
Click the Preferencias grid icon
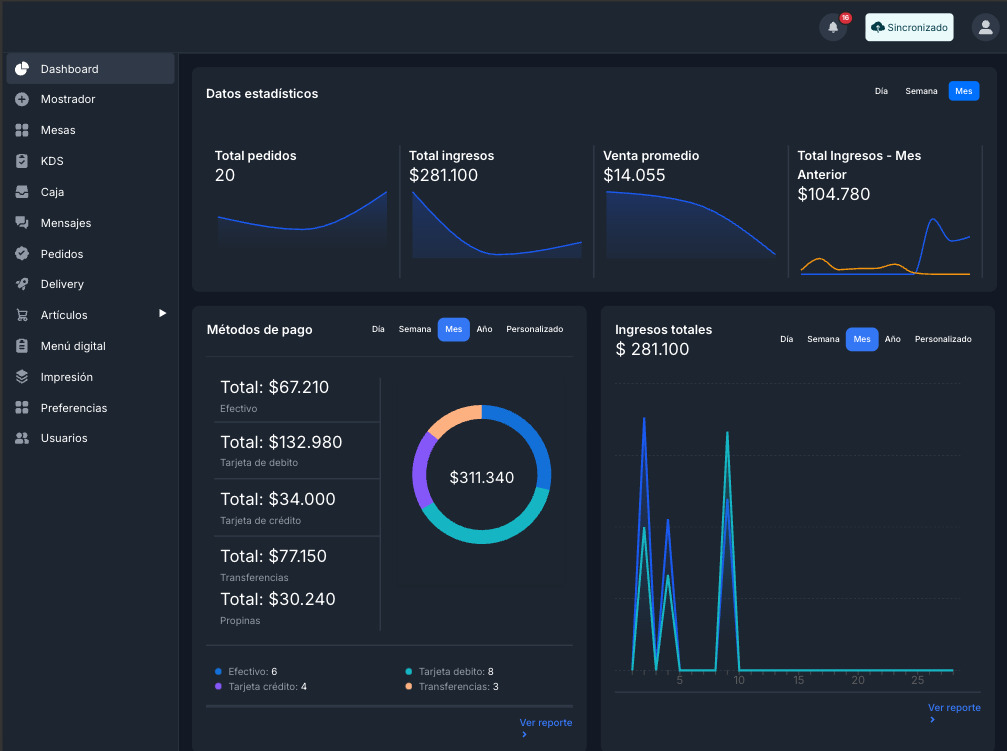point(22,407)
